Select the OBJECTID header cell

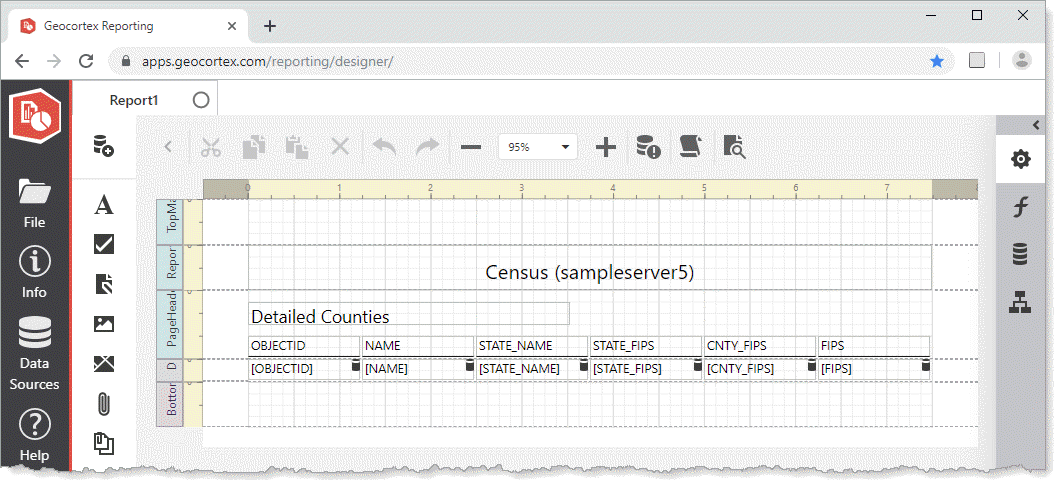click(x=304, y=346)
